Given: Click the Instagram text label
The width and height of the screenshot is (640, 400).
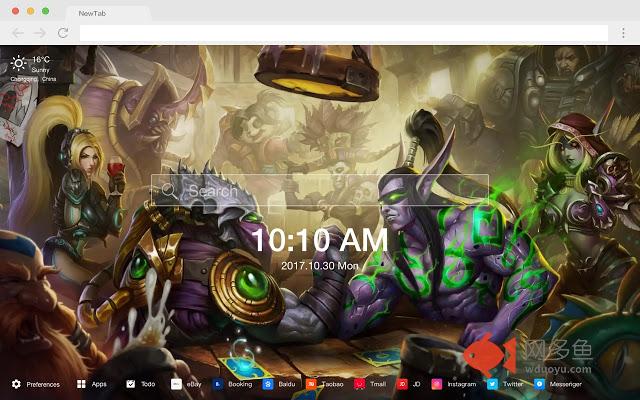Looking at the screenshot, I should point(462,384).
